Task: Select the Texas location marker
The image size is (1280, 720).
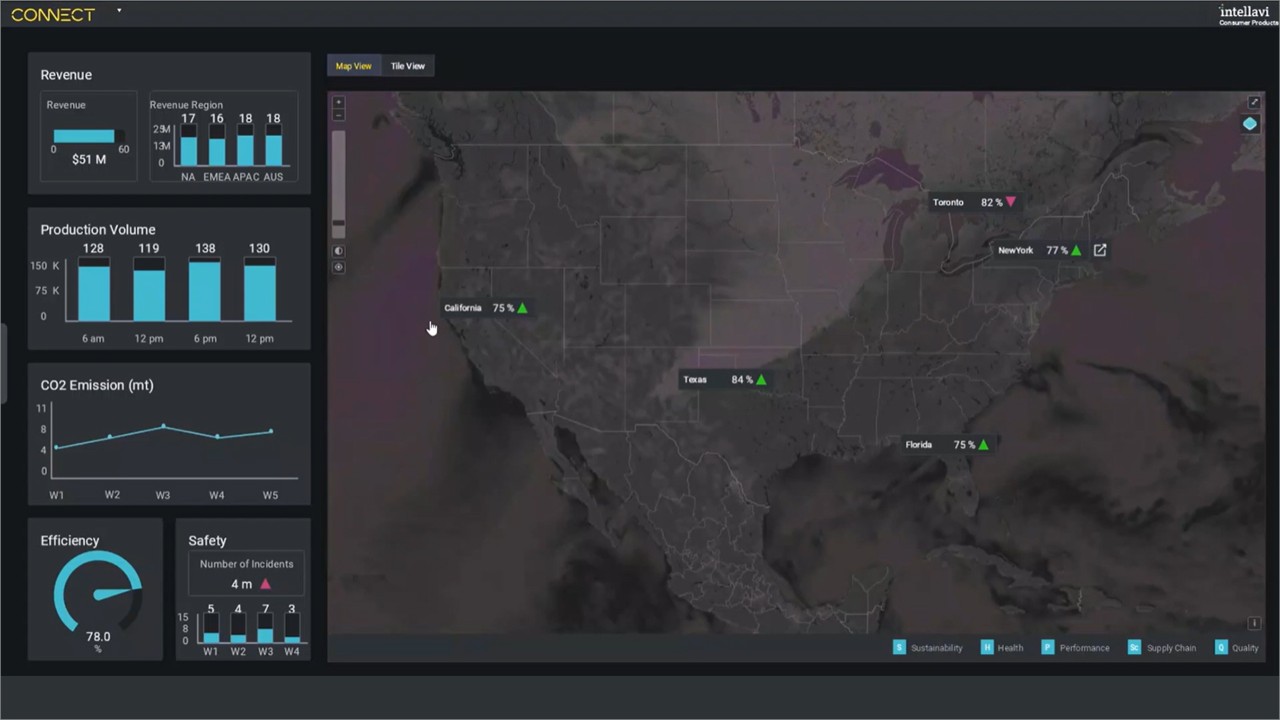Action: pos(724,380)
